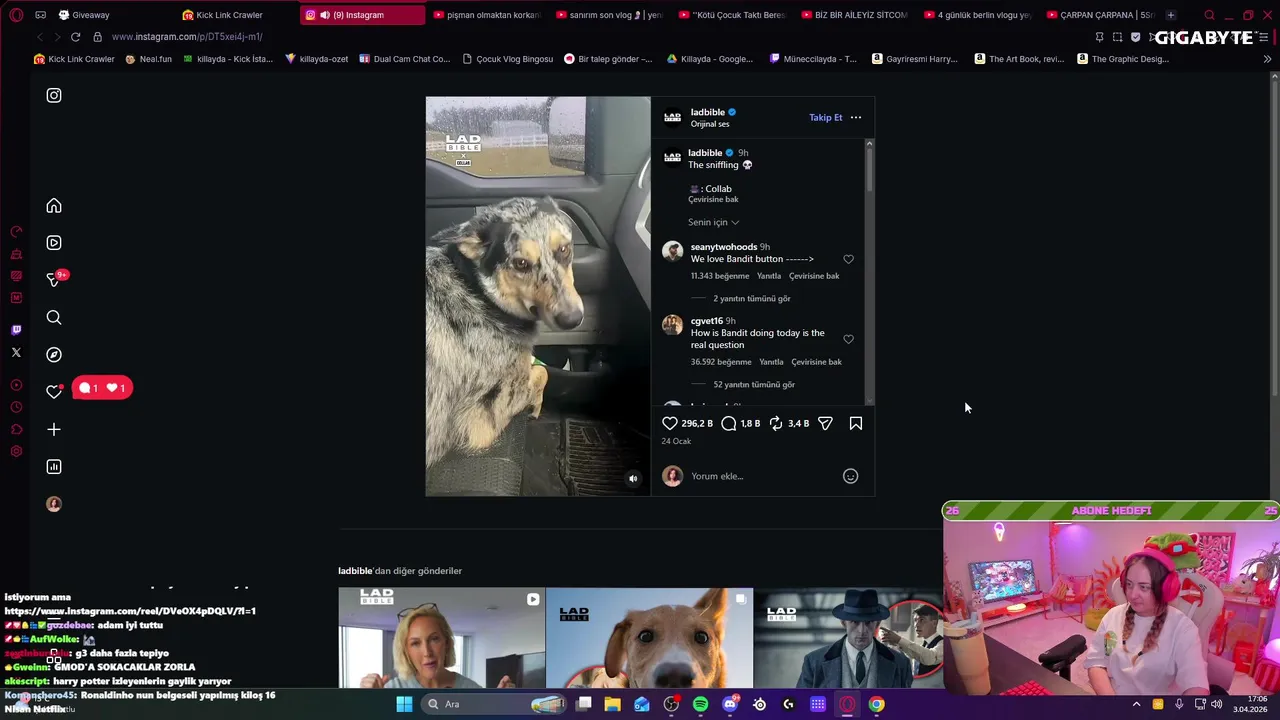
Task: Click the Windows taskbar search box
Action: click(x=494, y=704)
